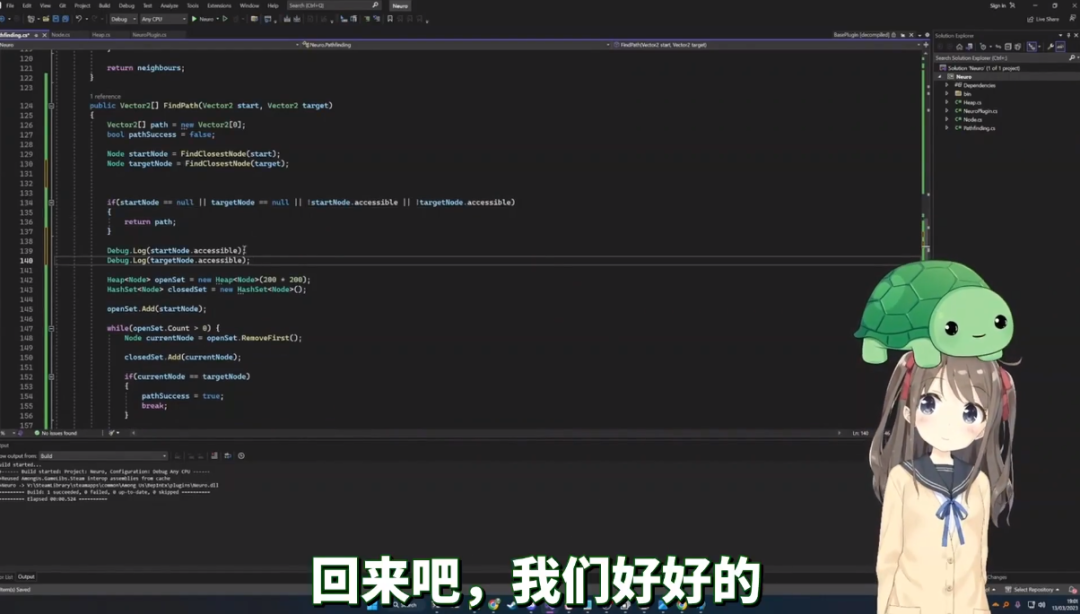Click the Save All icon
Image resolution: width=1080 pixels, height=614 pixels.
[65, 19]
